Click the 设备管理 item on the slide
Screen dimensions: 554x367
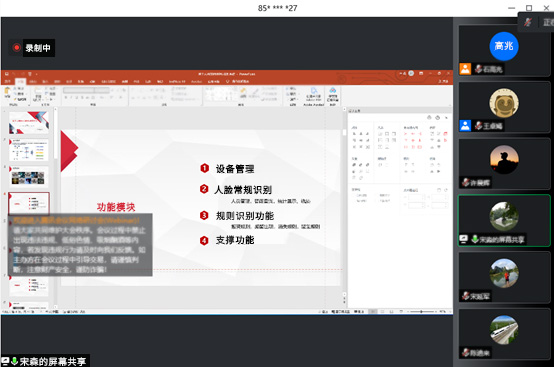click(x=235, y=169)
